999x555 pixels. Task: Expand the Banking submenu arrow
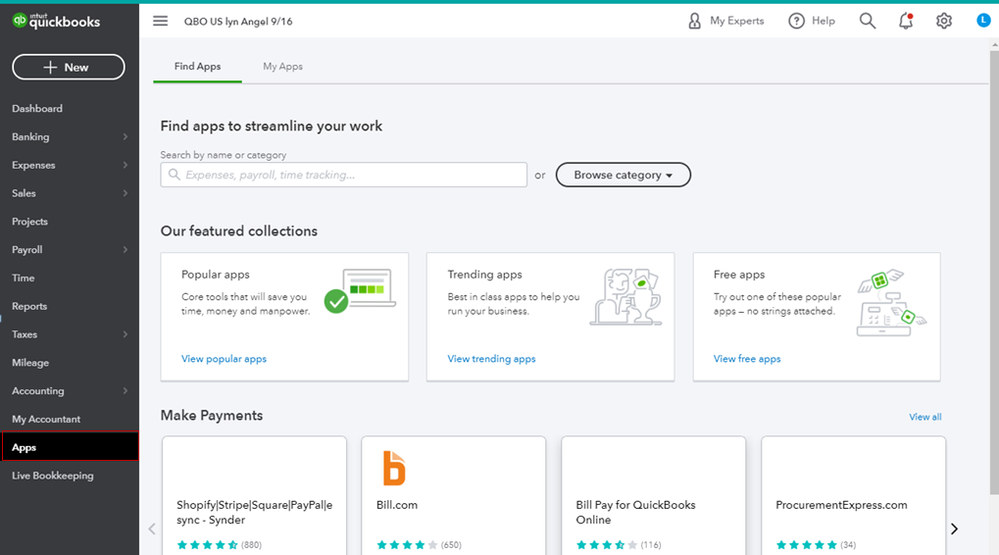tap(125, 137)
